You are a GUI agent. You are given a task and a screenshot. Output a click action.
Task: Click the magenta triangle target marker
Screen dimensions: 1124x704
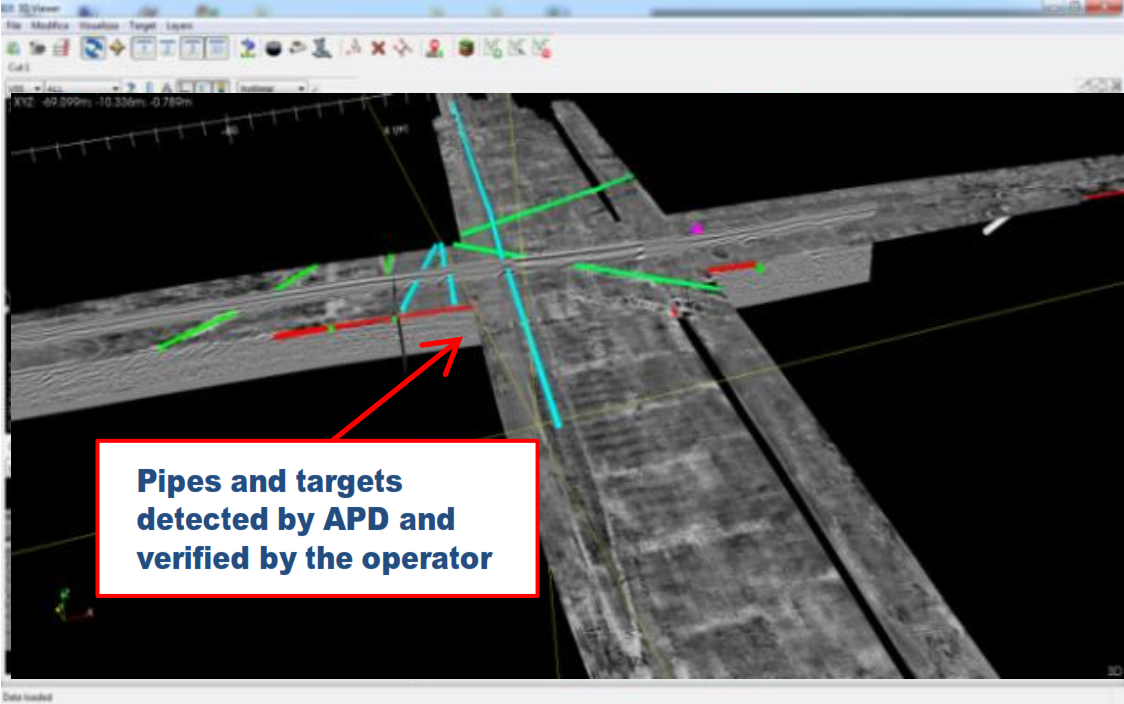pos(696,228)
